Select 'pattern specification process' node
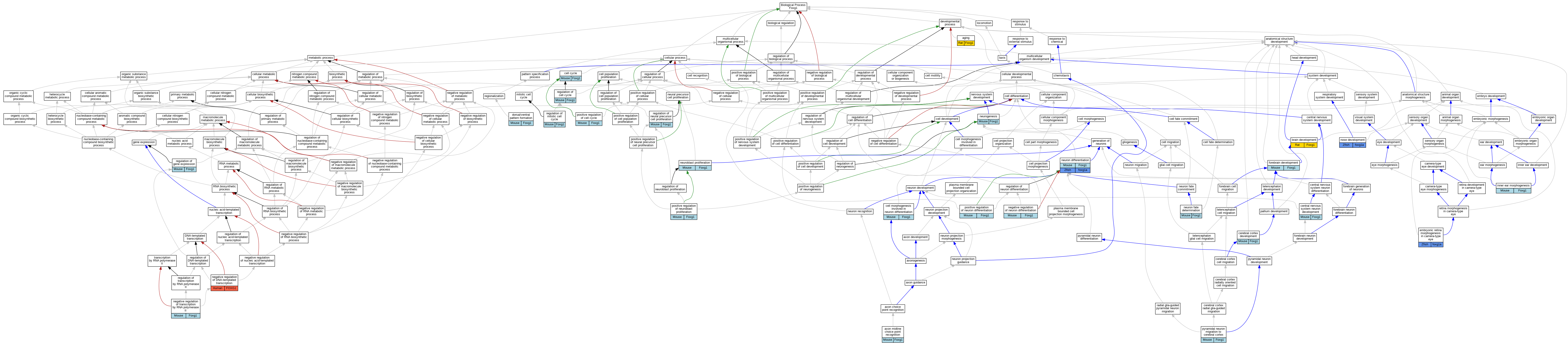The width and height of the screenshot is (1568, 345). pos(535,76)
